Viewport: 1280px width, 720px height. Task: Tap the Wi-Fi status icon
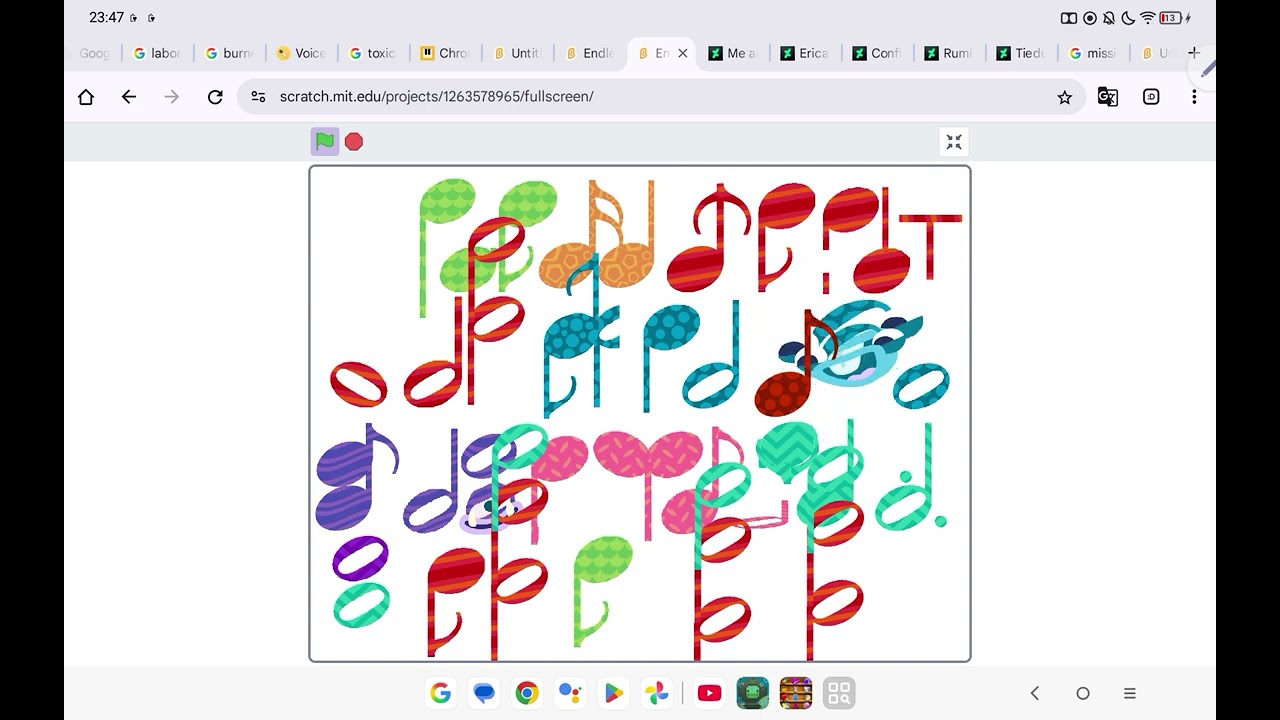(1148, 18)
